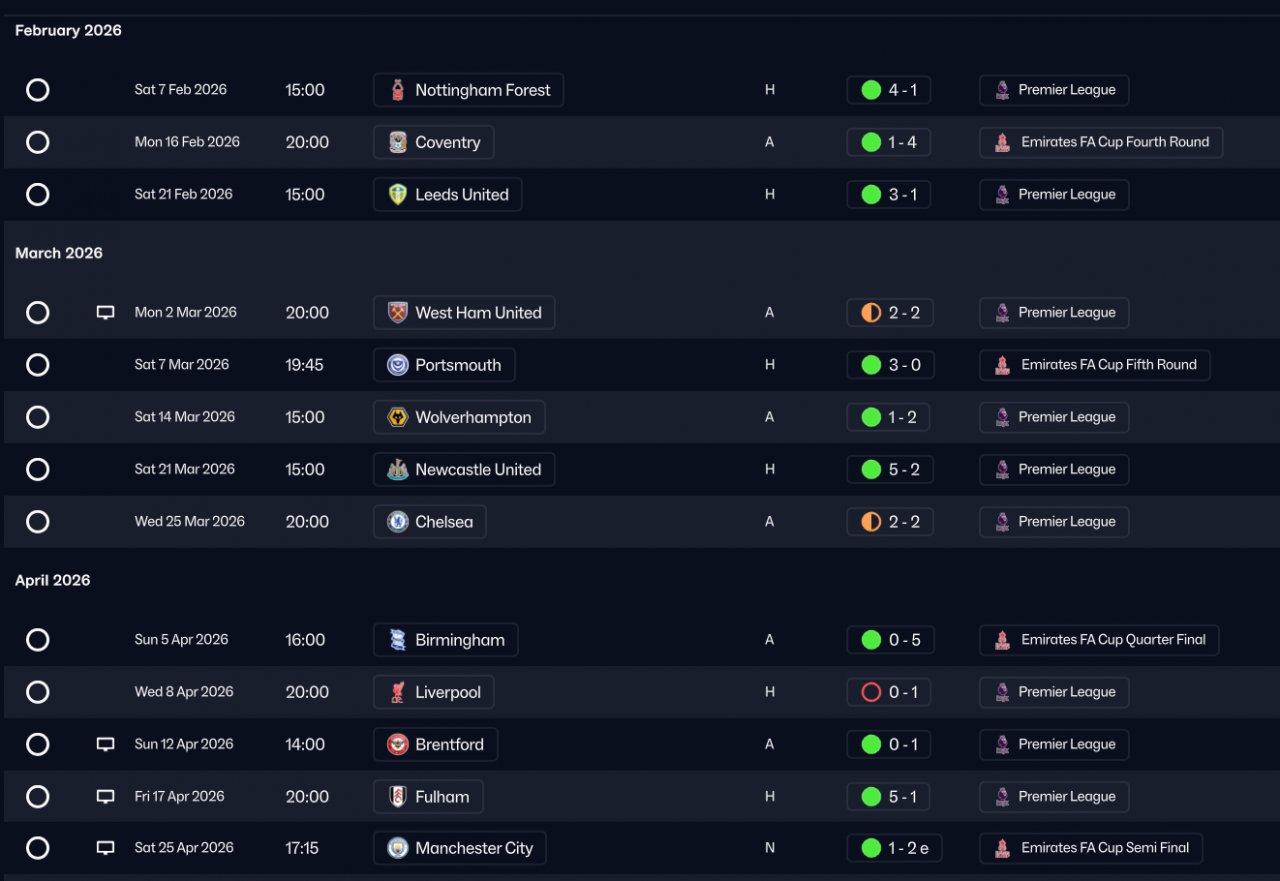This screenshot has height=881, width=1280.
Task: Open the 0 - 1 loss result against Liverpool
Action: coord(889,692)
